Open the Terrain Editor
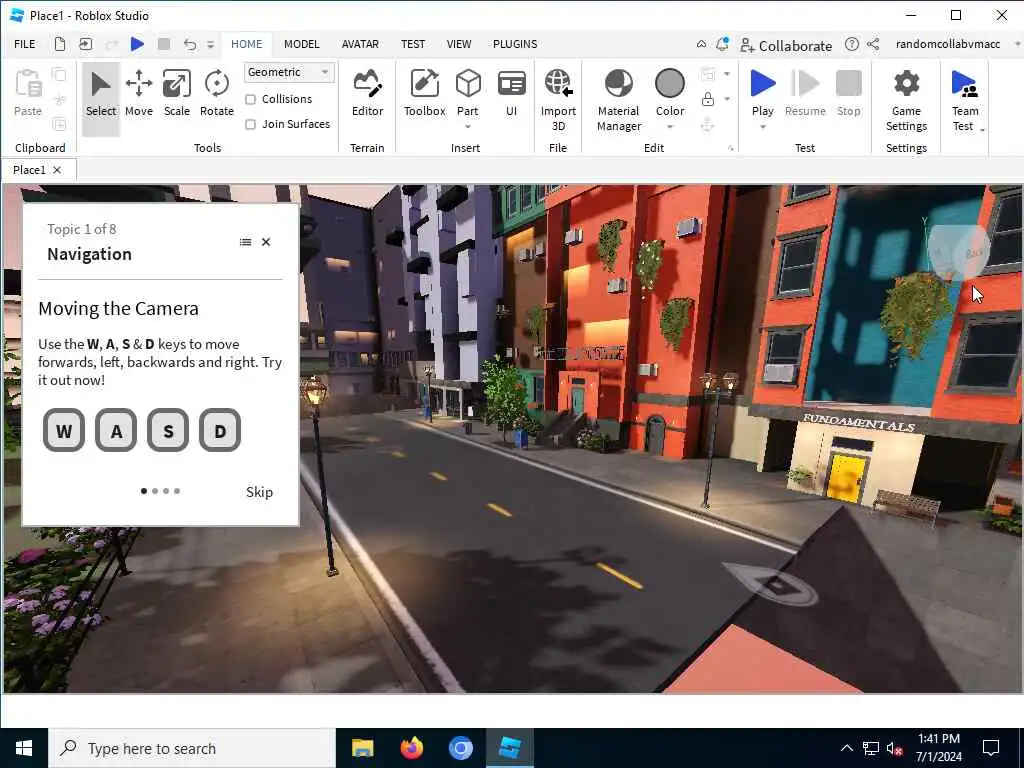Screen dimensions: 1024x768 pos(368,95)
